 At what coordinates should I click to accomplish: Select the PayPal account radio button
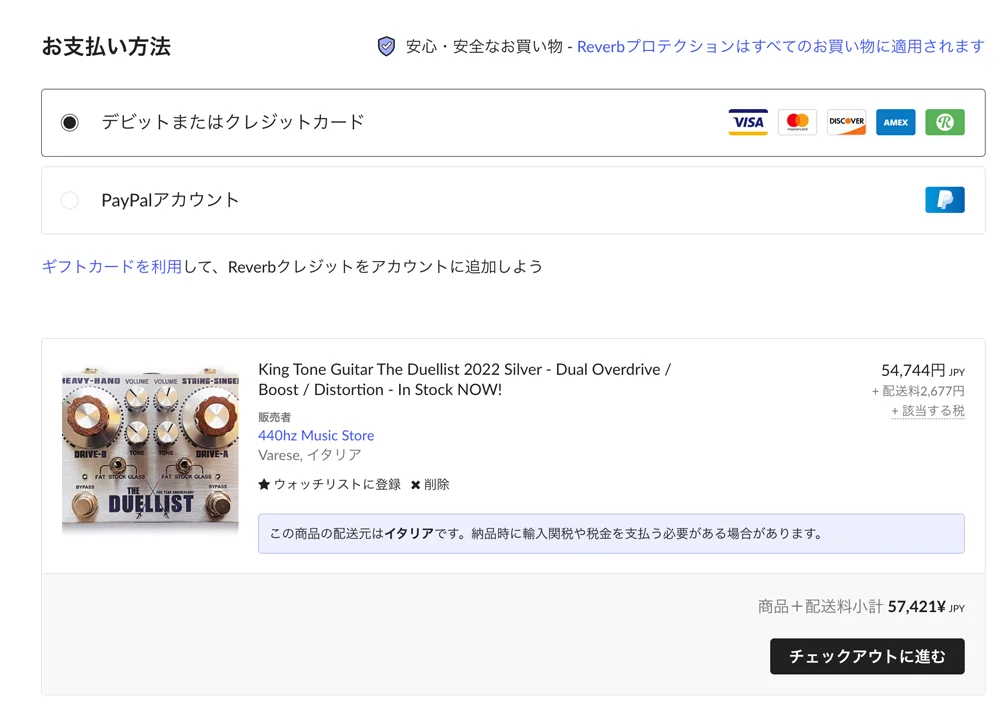[x=70, y=200]
